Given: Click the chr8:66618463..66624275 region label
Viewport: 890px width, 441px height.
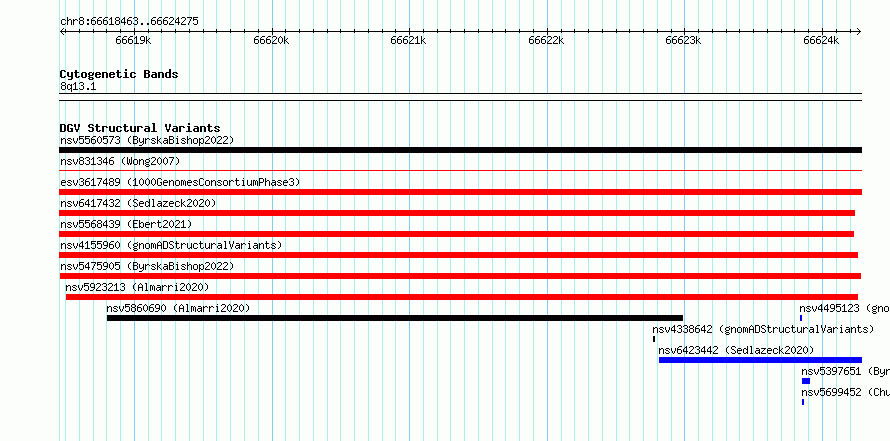Looking at the screenshot, I should (x=129, y=22).
